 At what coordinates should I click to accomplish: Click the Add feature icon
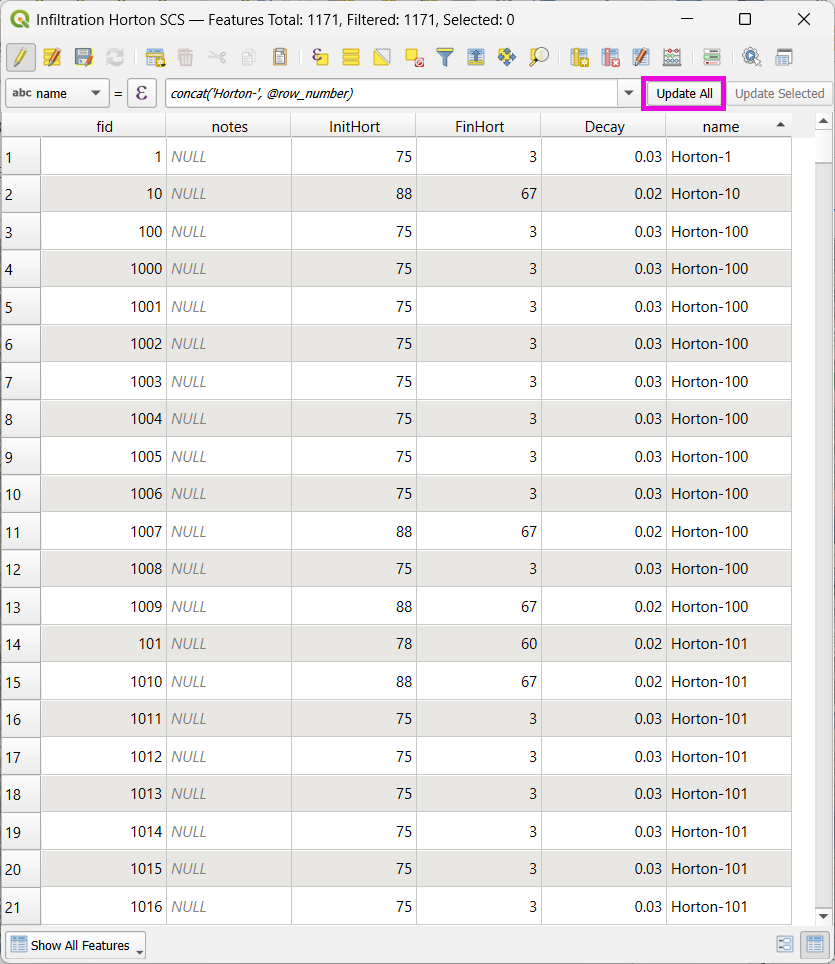155,57
